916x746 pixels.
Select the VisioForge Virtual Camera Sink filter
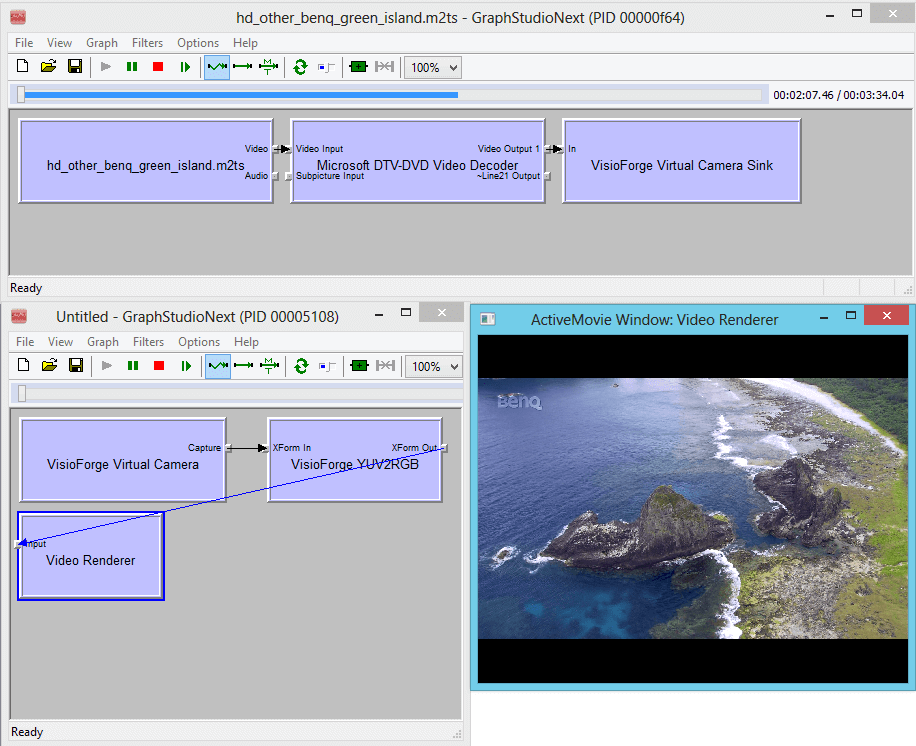point(682,161)
